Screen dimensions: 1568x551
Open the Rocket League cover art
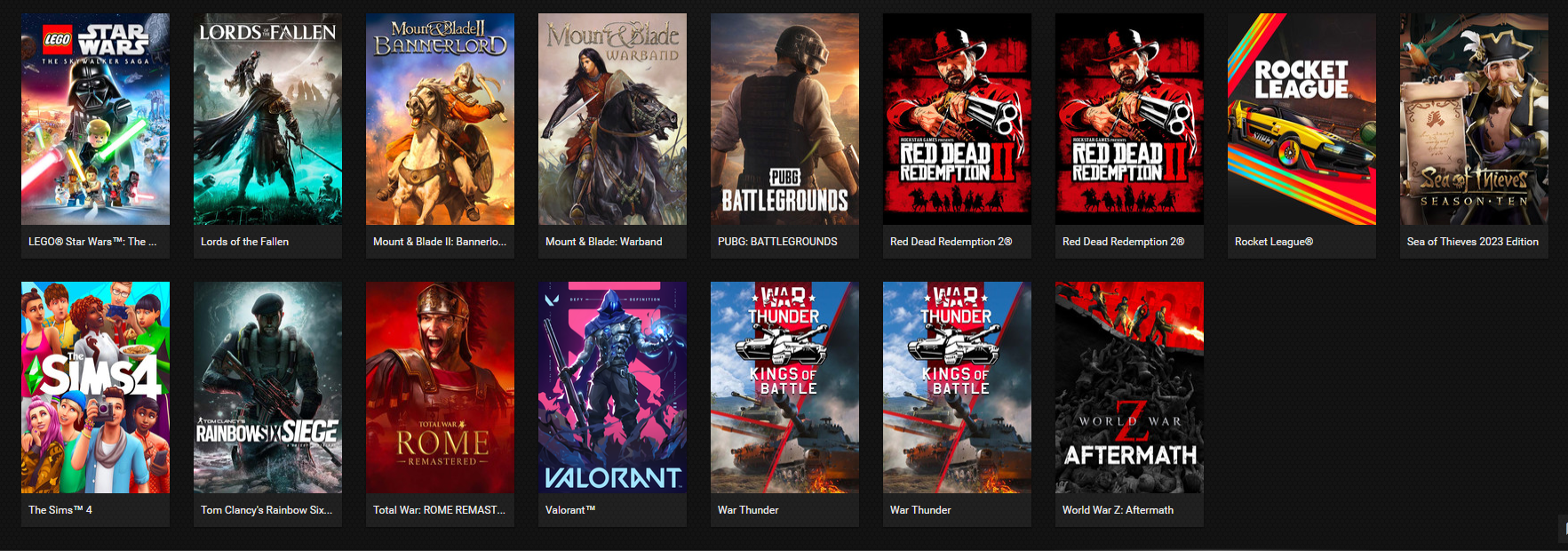tap(1301, 119)
